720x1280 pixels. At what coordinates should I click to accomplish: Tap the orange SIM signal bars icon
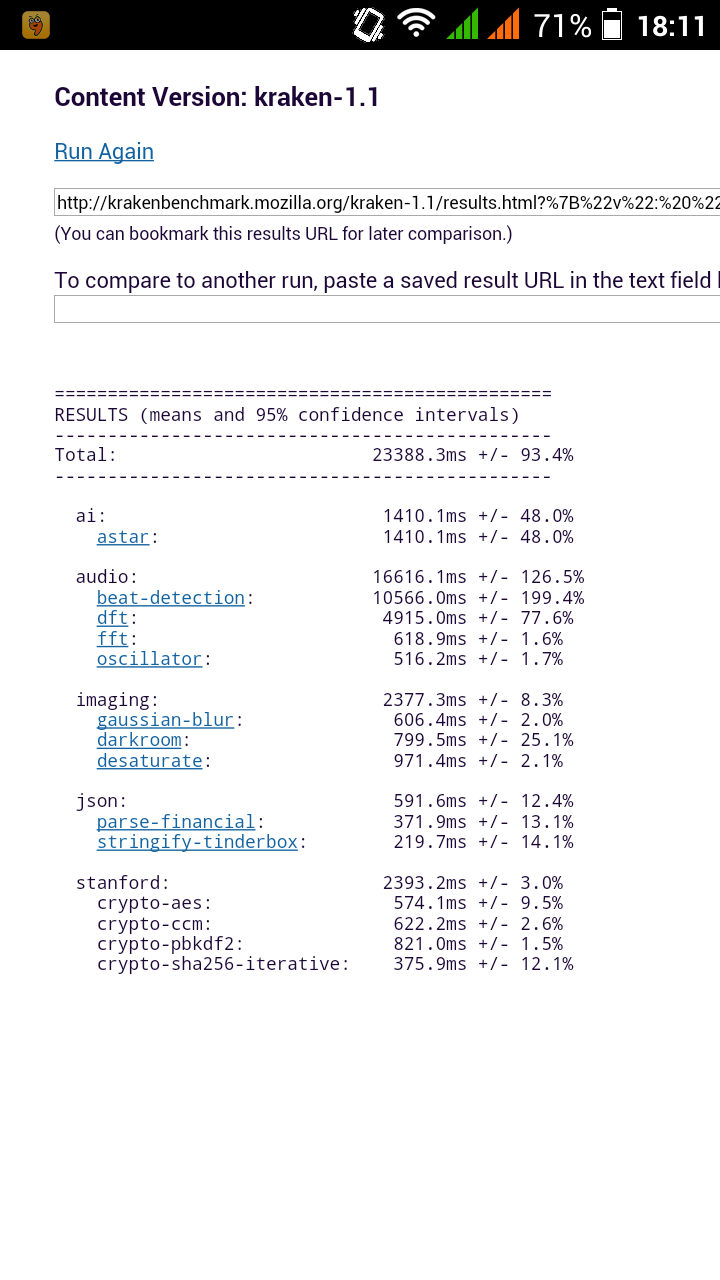point(504,25)
